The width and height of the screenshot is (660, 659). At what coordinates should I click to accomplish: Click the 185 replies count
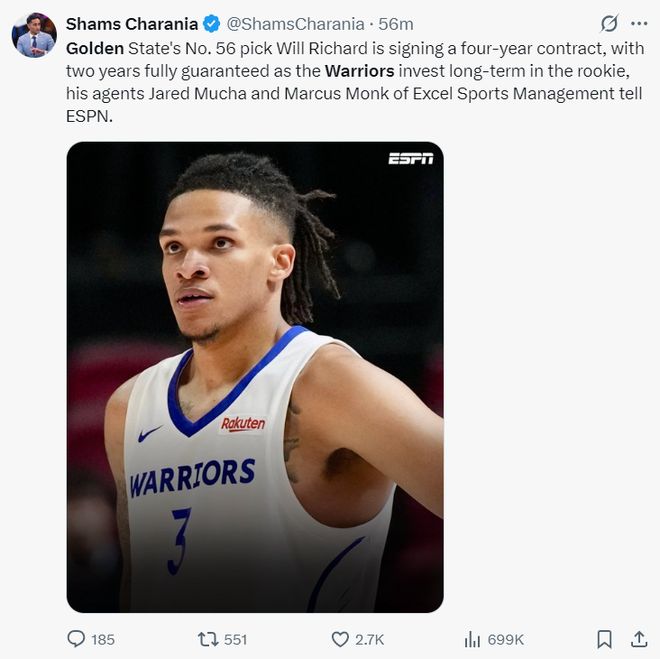[x=103, y=639]
